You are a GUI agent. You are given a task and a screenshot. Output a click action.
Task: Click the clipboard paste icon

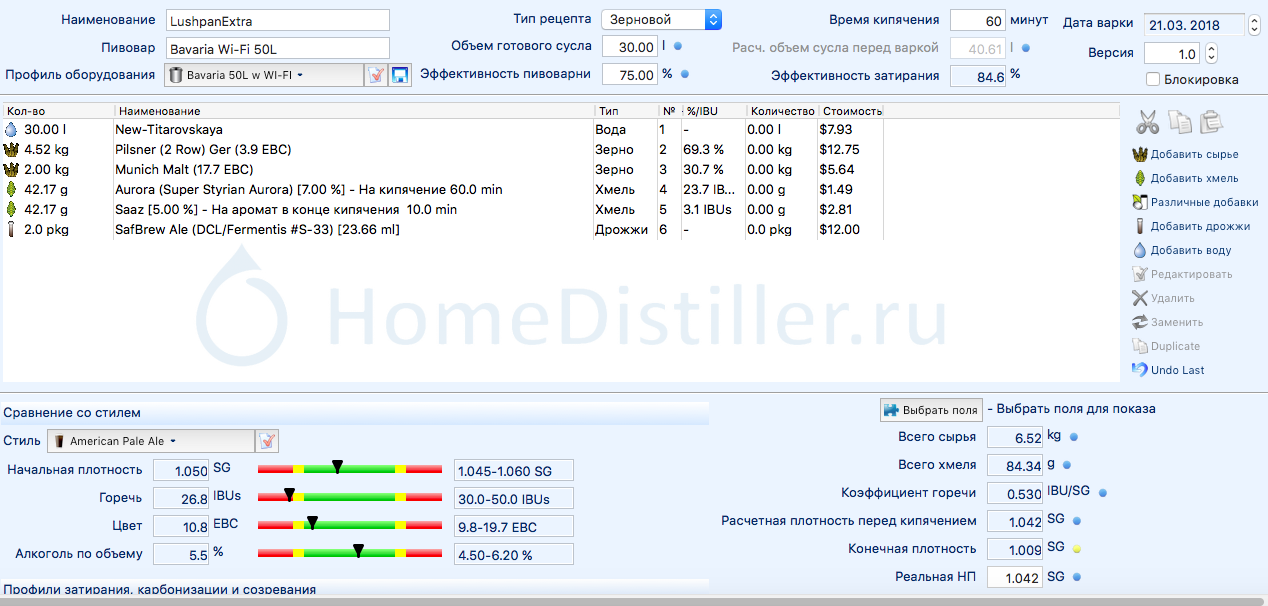coord(1211,122)
